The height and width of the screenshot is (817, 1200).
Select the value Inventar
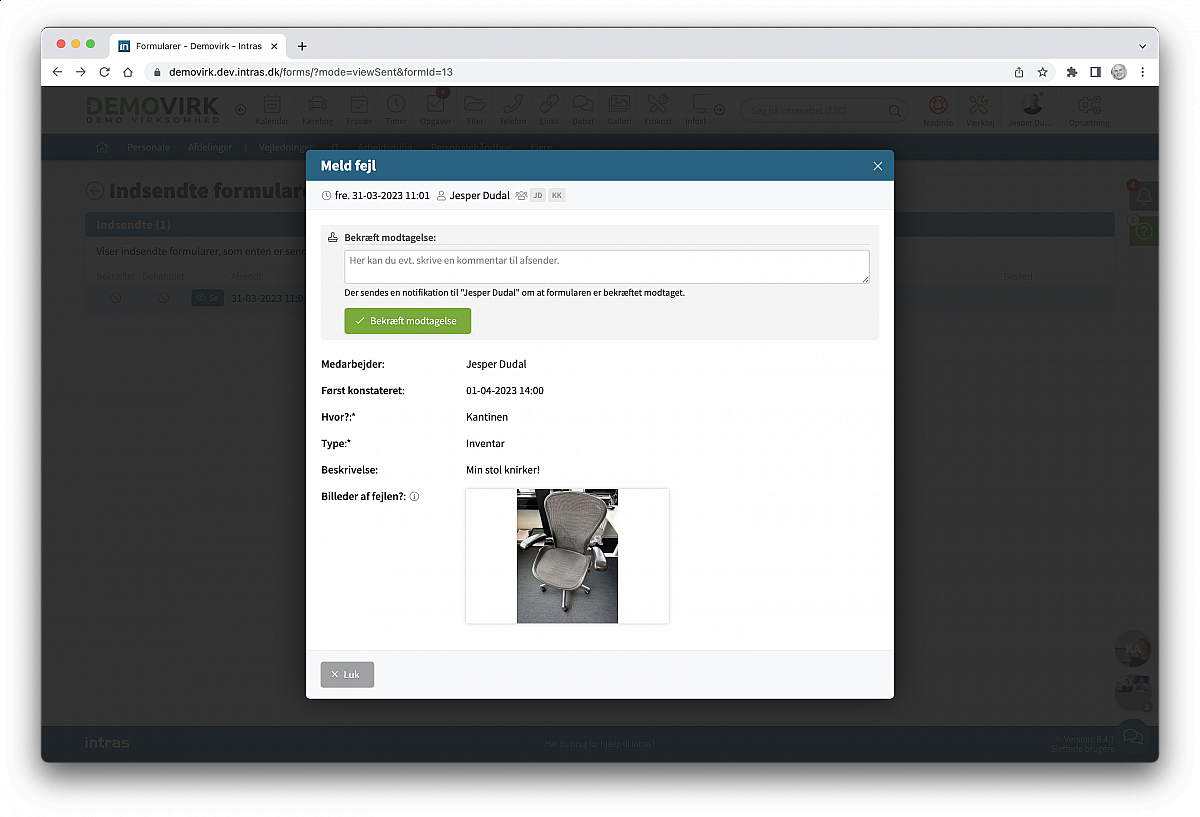click(485, 443)
